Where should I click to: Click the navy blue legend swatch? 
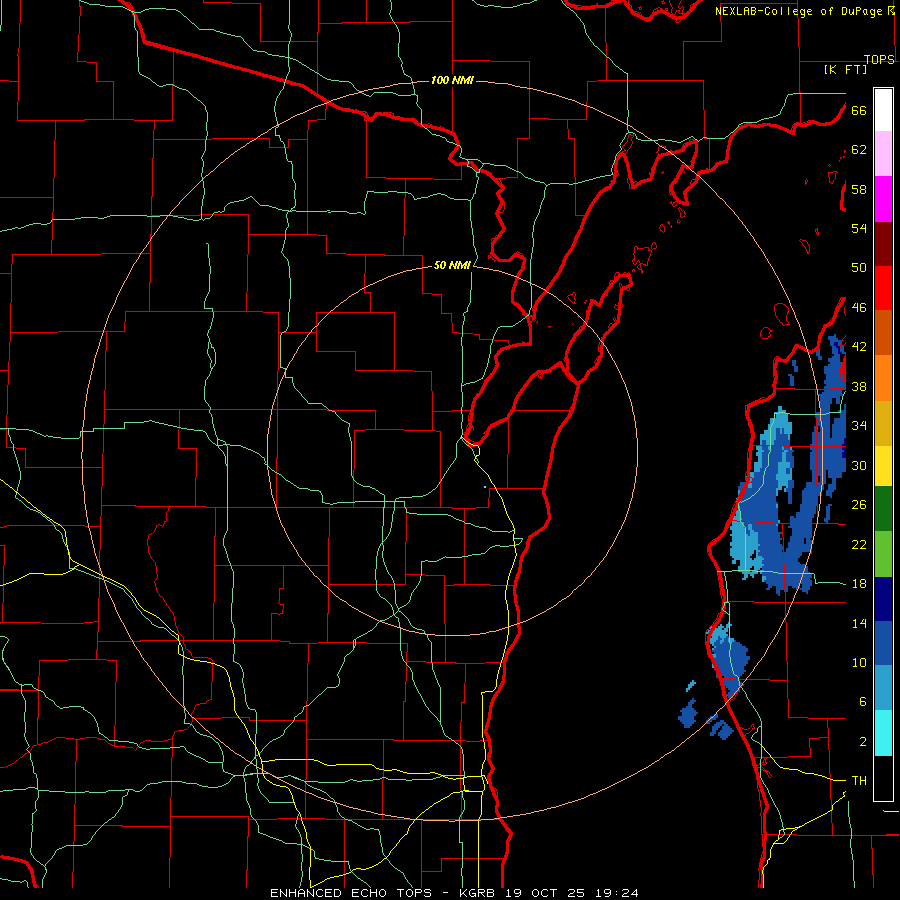coord(883,599)
